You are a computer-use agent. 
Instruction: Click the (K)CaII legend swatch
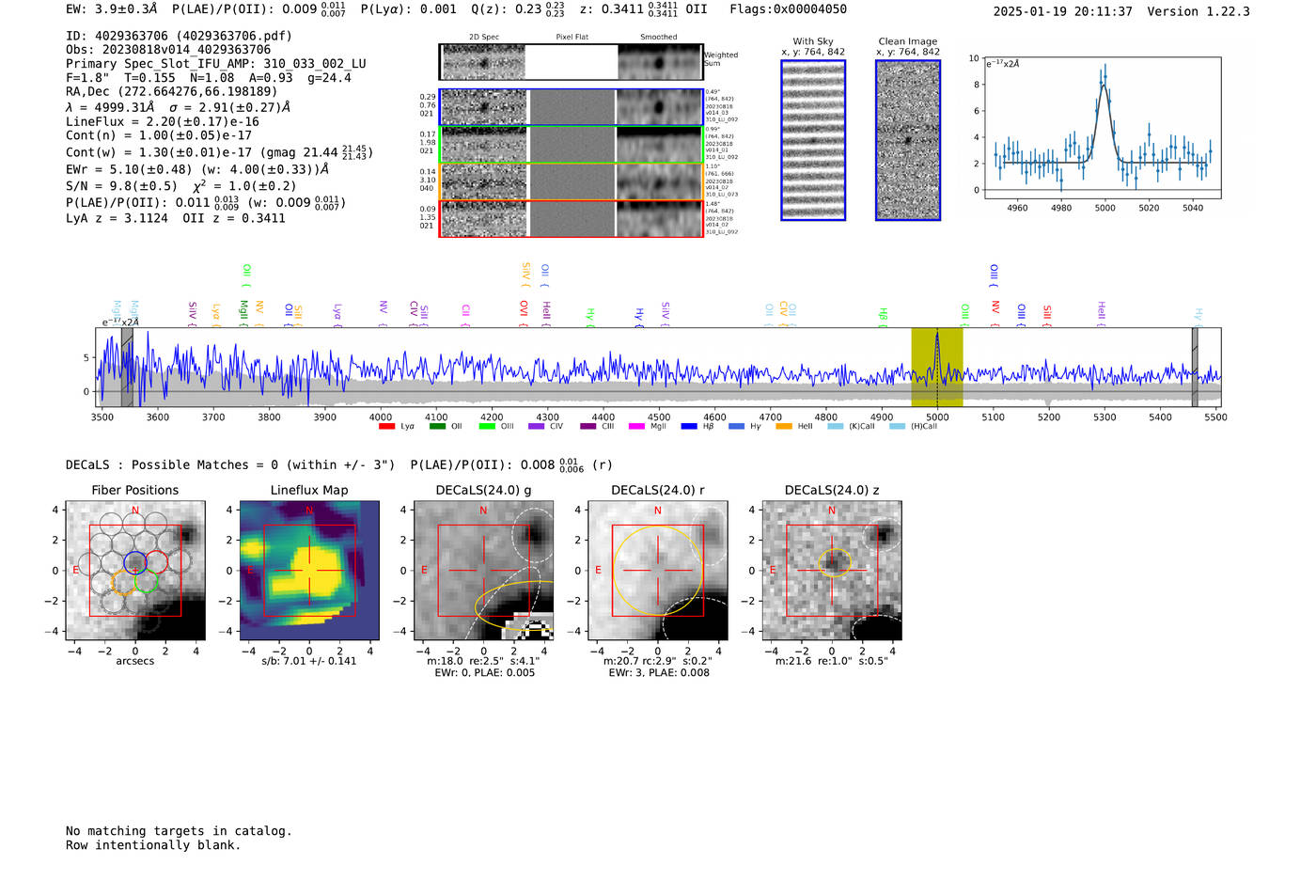835,427
